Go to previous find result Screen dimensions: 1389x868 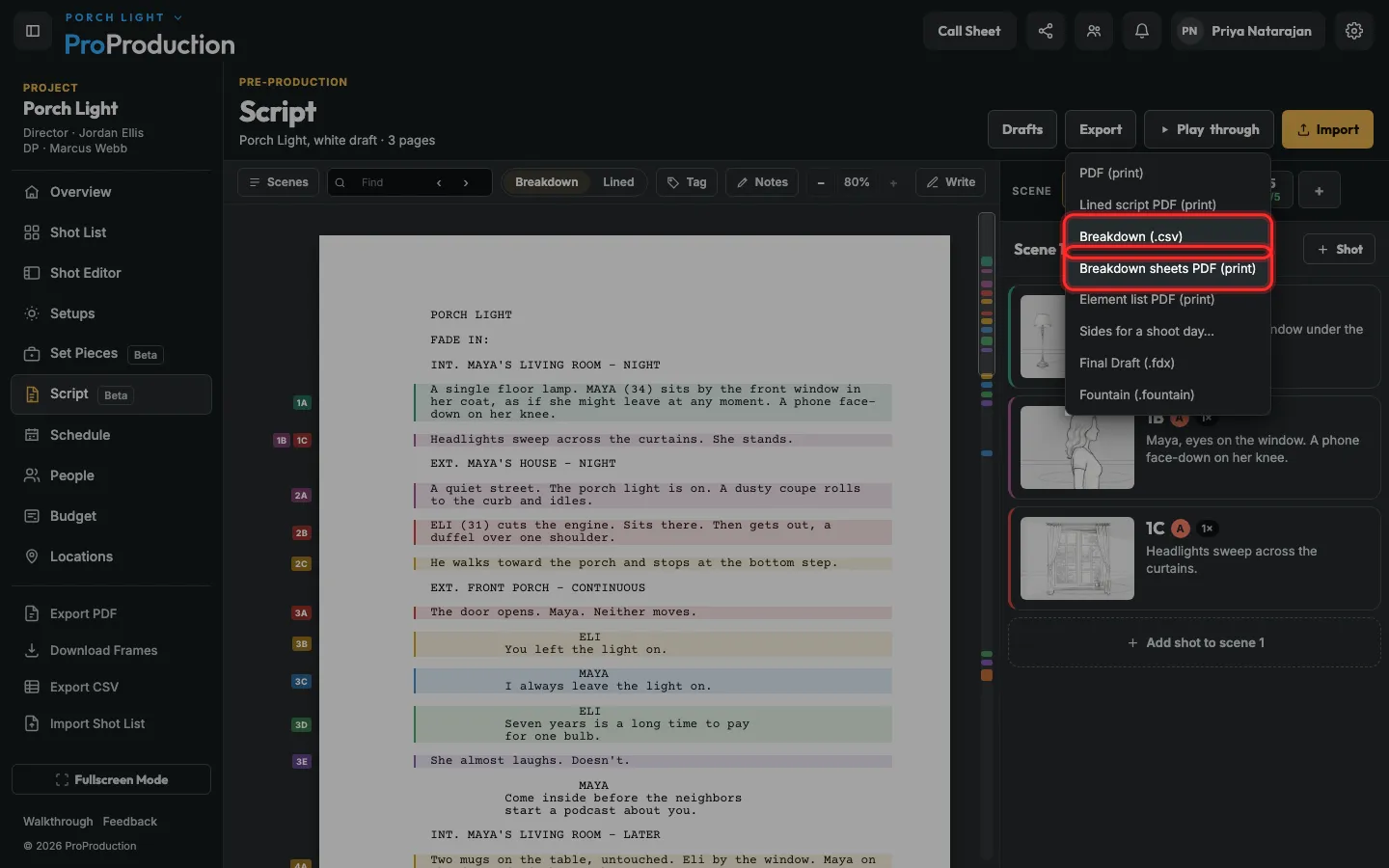439,182
